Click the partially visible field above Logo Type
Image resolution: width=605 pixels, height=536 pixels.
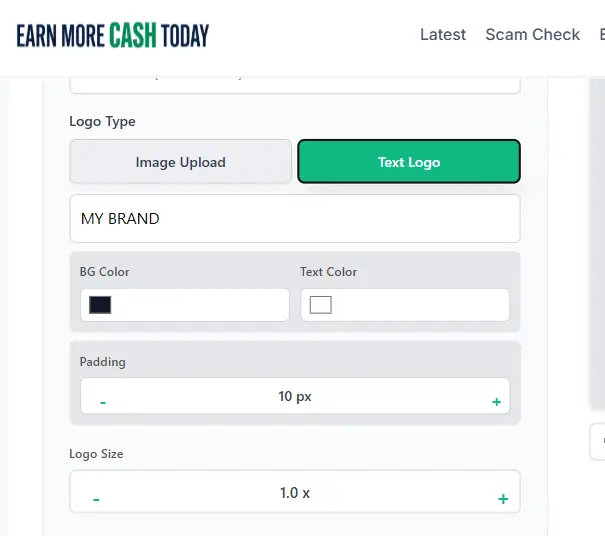pos(294,82)
